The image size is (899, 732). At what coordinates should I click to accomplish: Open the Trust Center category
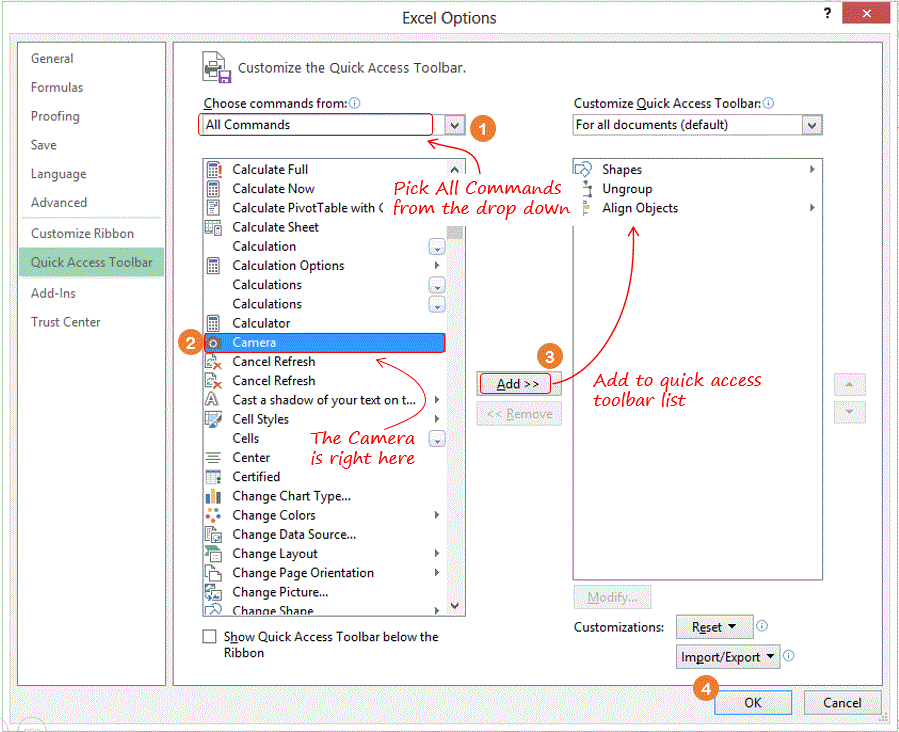point(65,322)
